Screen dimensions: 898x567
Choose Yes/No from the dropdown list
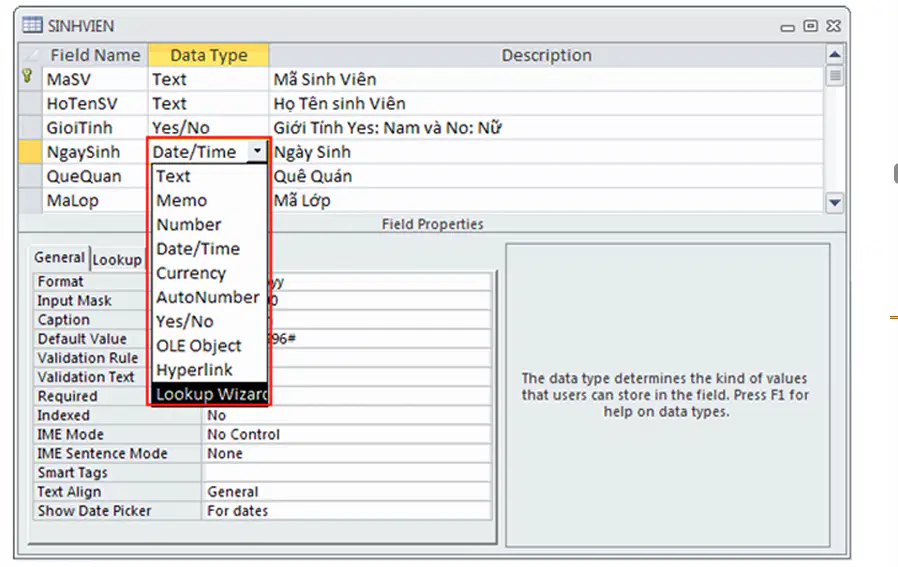[209, 321]
